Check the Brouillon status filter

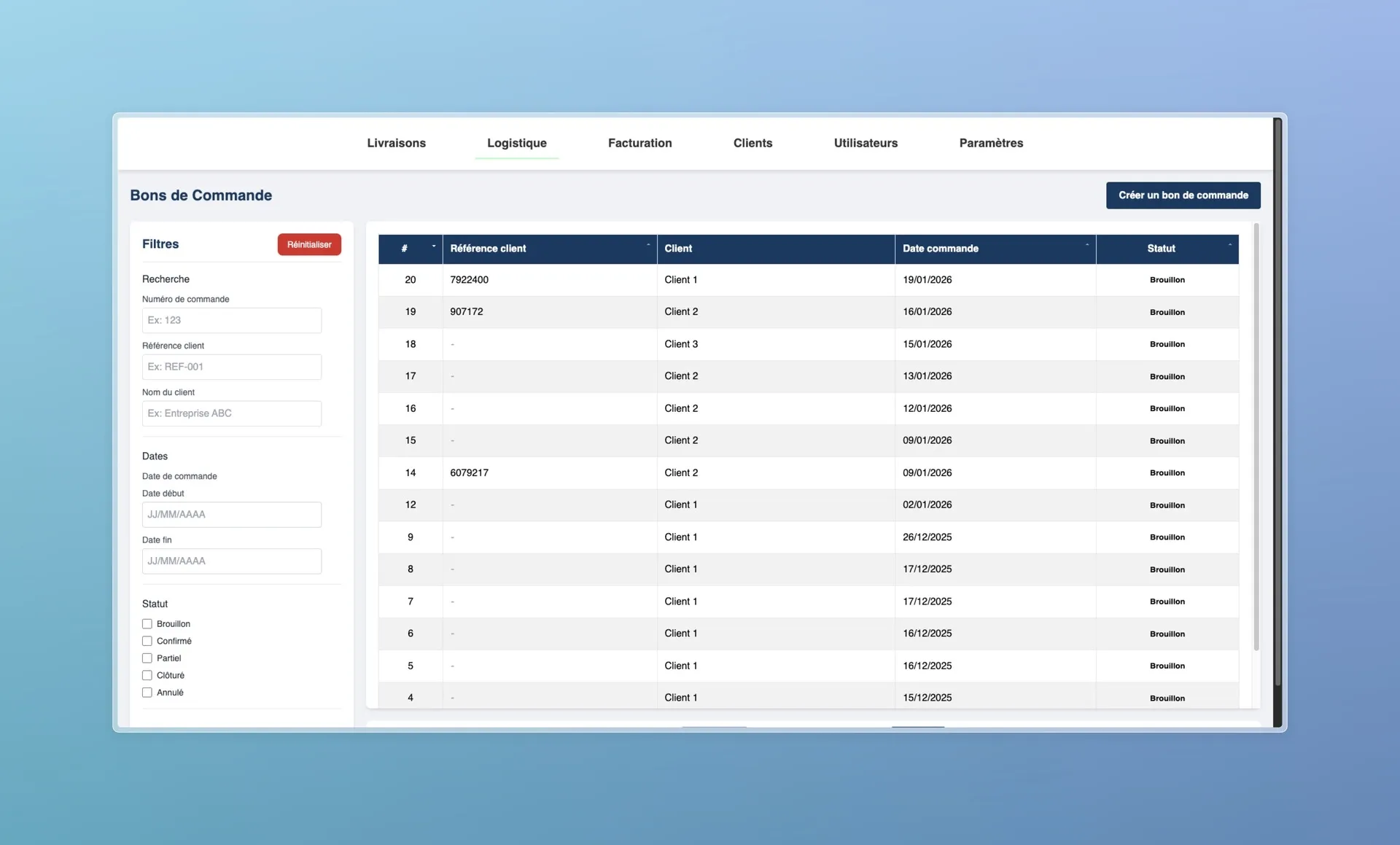(147, 624)
